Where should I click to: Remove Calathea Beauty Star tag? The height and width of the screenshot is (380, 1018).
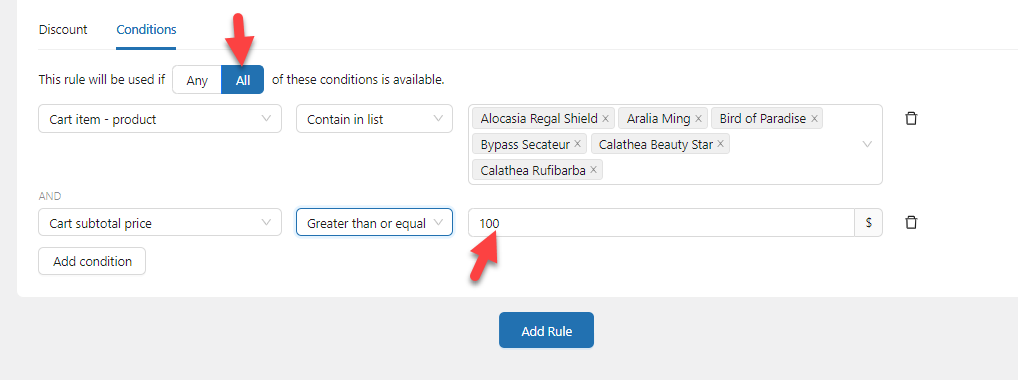[721, 144]
